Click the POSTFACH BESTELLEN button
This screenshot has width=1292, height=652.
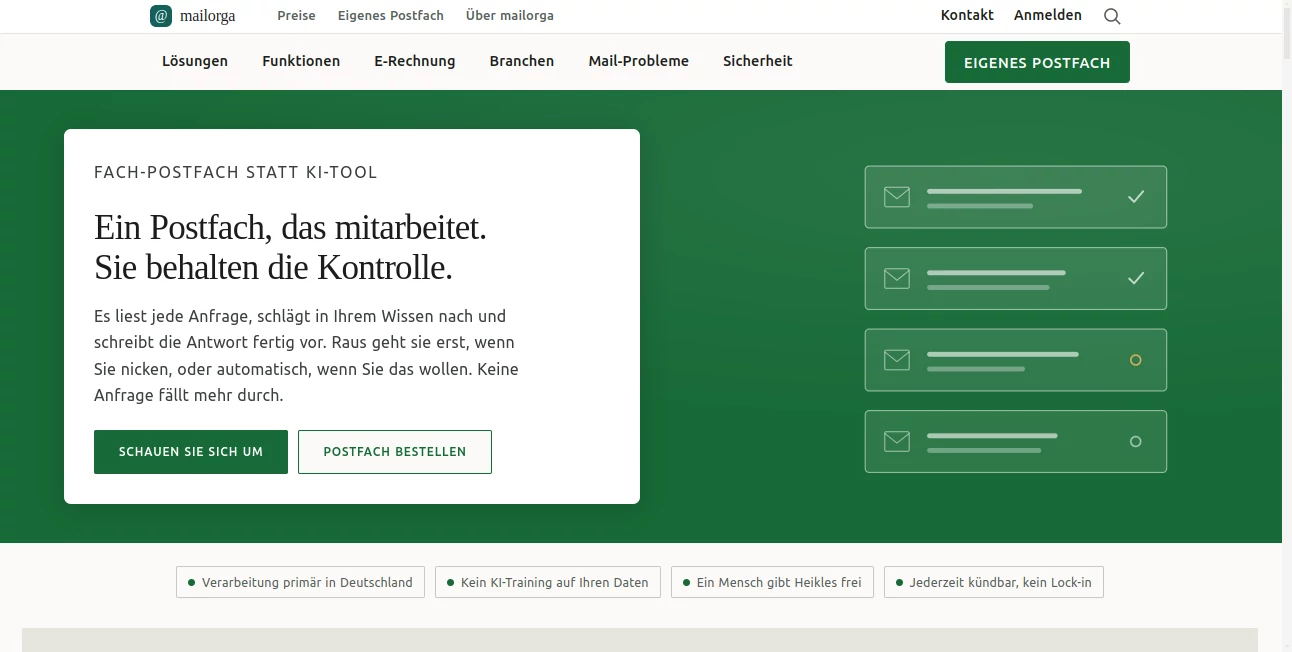395,452
